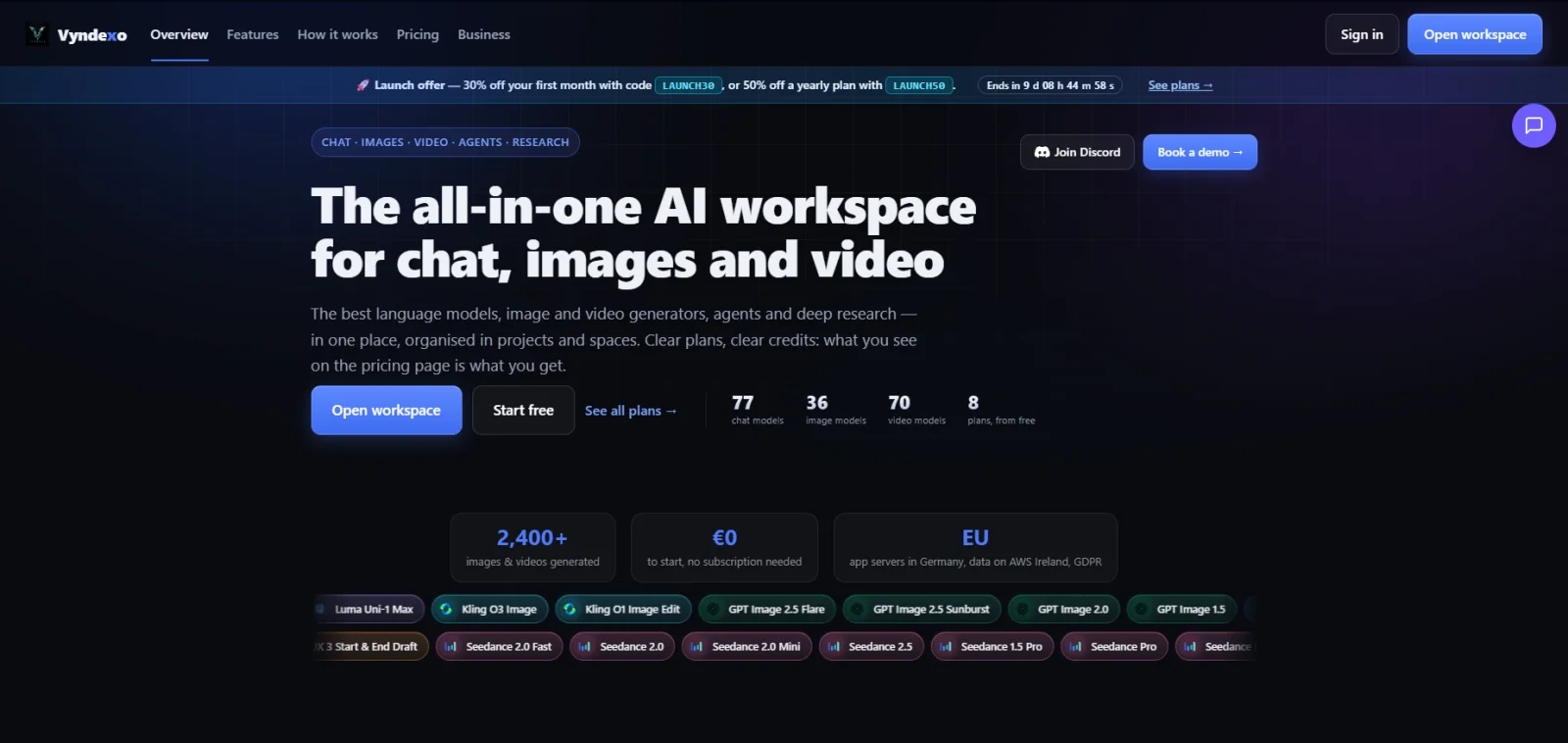Click the rocket icon in launch banner
Viewport: 1568px width, 743px height.
coord(363,85)
